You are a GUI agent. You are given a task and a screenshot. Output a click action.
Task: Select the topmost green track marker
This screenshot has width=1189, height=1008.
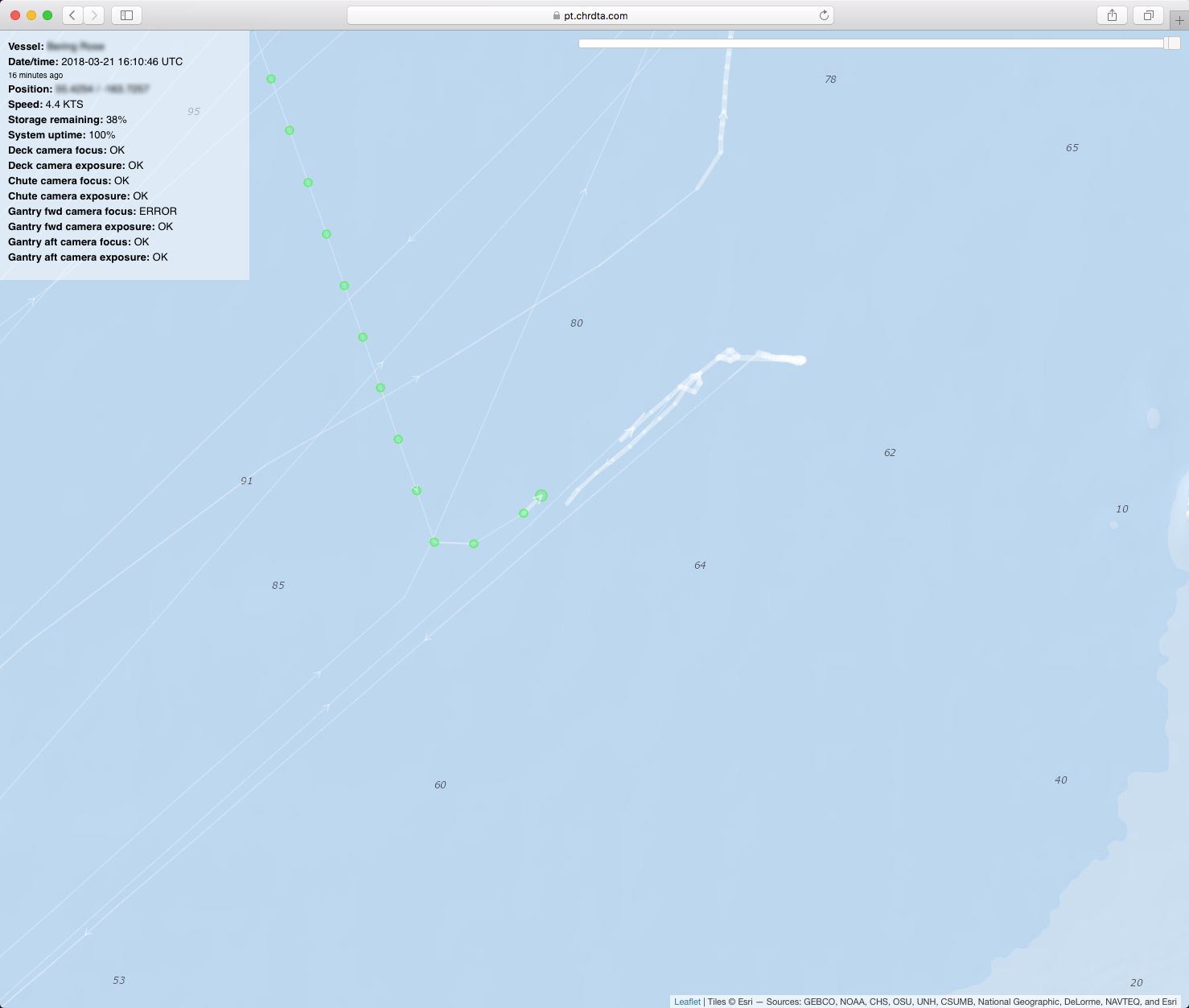point(271,79)
